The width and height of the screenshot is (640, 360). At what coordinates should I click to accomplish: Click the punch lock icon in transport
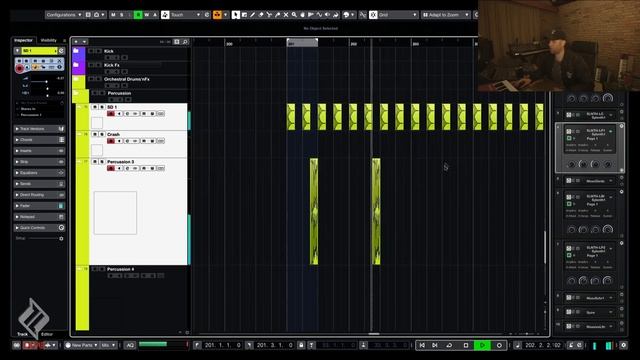tap(301, 345)
